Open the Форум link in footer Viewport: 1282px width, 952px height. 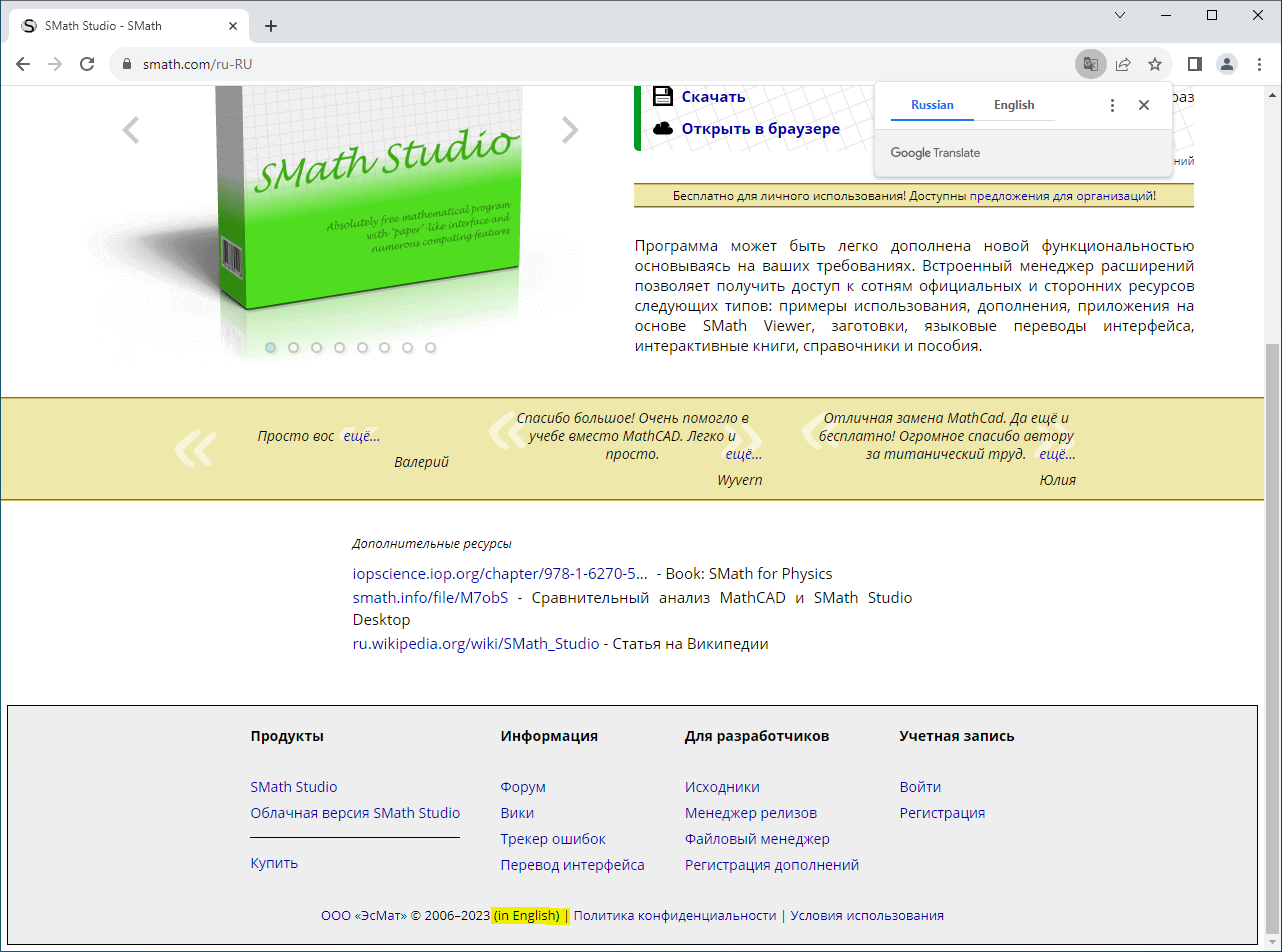523,787
